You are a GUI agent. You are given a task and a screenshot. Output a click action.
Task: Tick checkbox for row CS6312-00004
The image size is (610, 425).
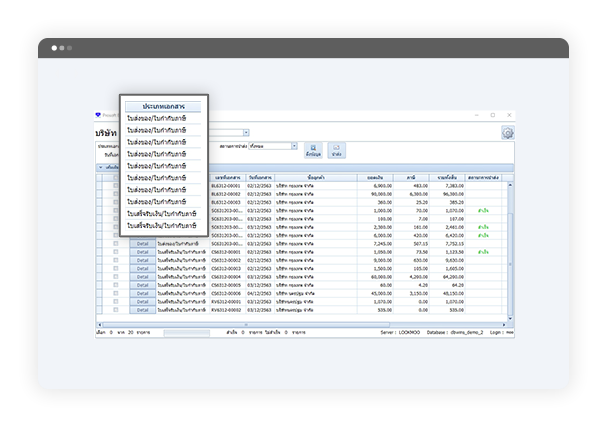click(x=116, y=277)
